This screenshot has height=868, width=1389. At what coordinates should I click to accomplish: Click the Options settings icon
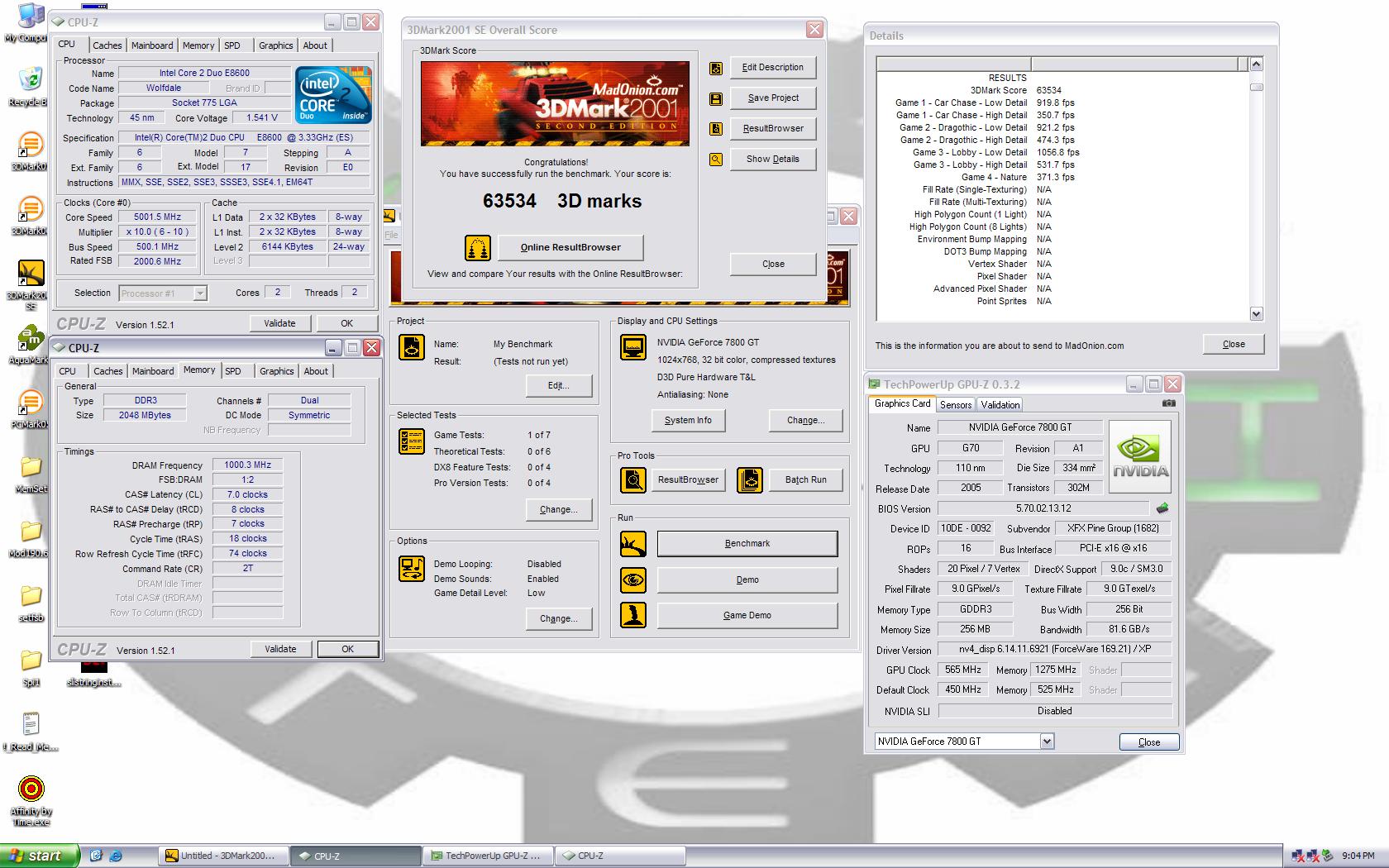pyautogui.click(x=412, y=569)
